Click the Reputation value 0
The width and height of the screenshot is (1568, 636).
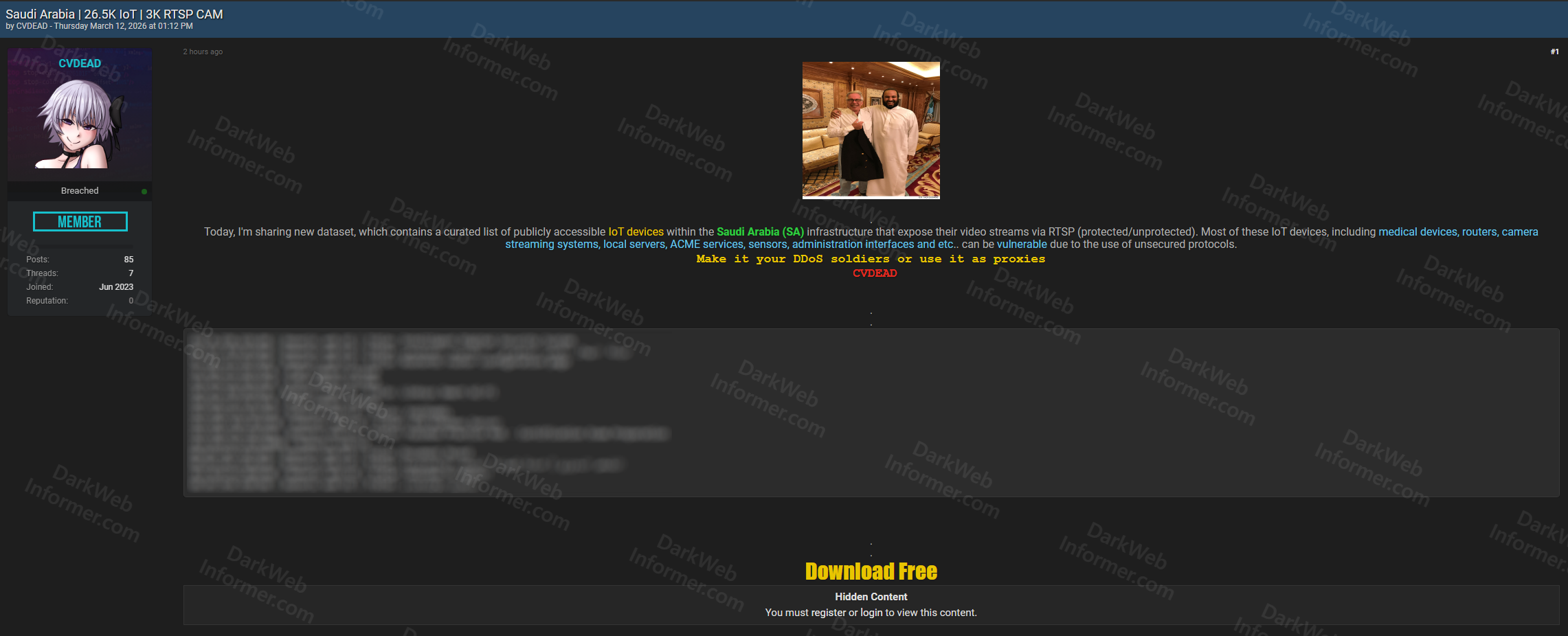pos(131,301)
